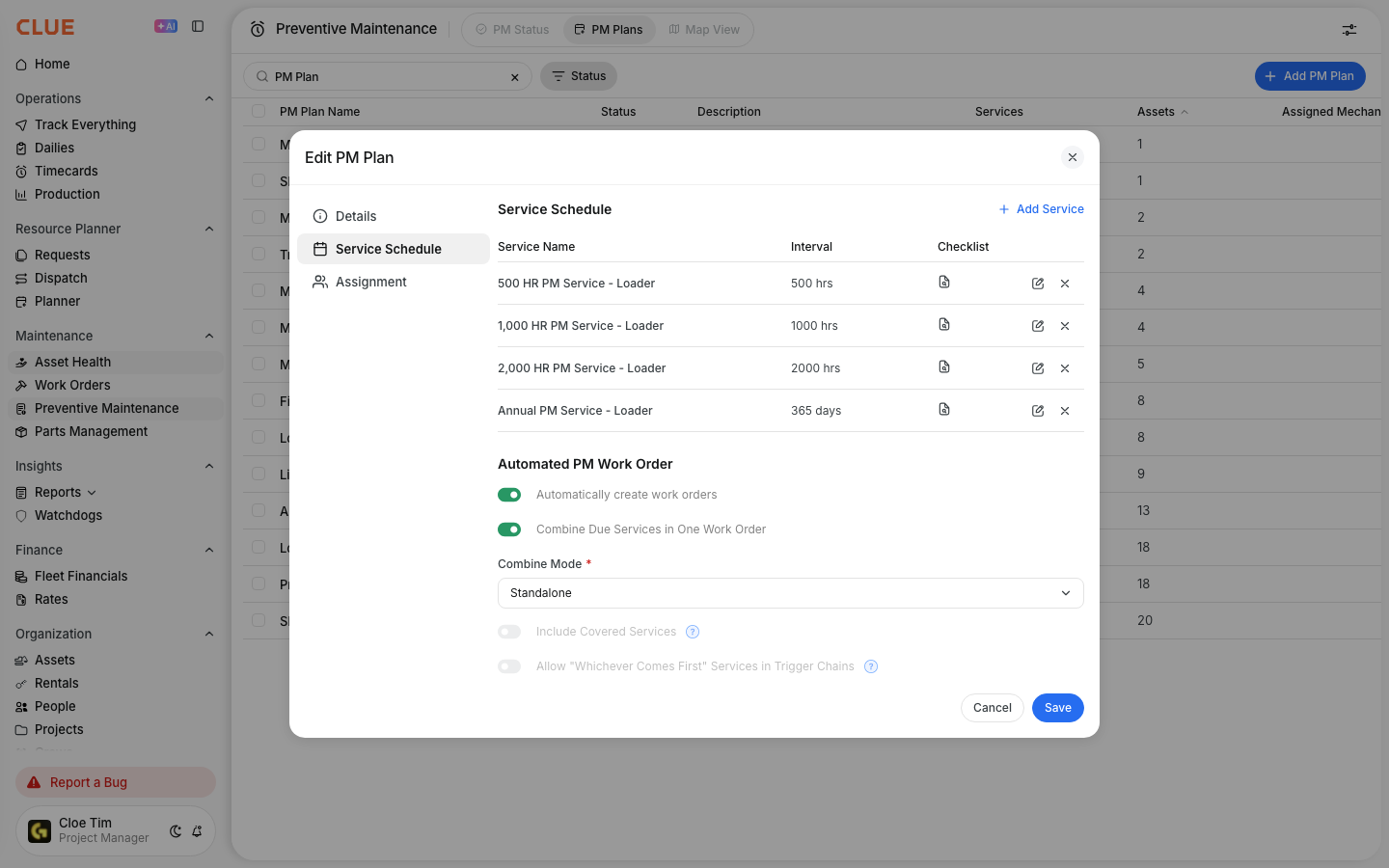Expand the Reports submenu
1389x868 pixels.
pyautogui.click(x=92, y=493)
